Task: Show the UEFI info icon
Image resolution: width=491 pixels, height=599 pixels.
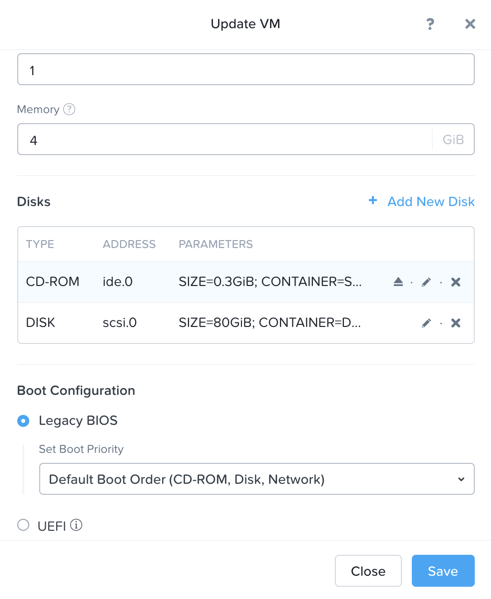Action: click(x=76, y=525)
